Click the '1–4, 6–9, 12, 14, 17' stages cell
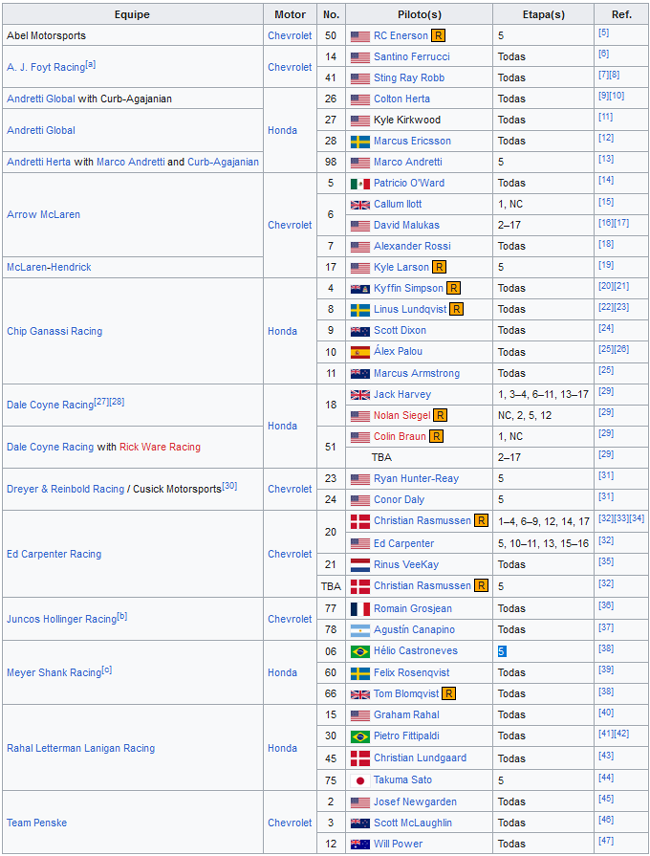 (x=543, y=521)
